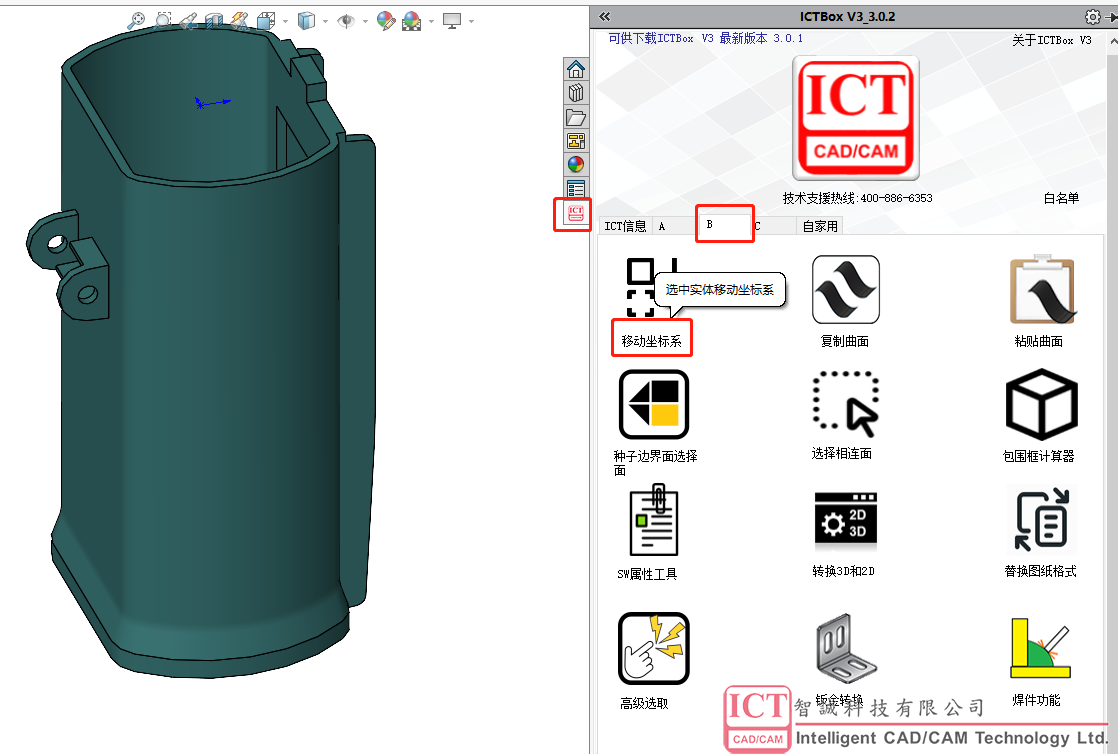Expand the Hide/Show Items eye dropdown arrow
The width and height of the screenshot is (1118, 754).
364,21
